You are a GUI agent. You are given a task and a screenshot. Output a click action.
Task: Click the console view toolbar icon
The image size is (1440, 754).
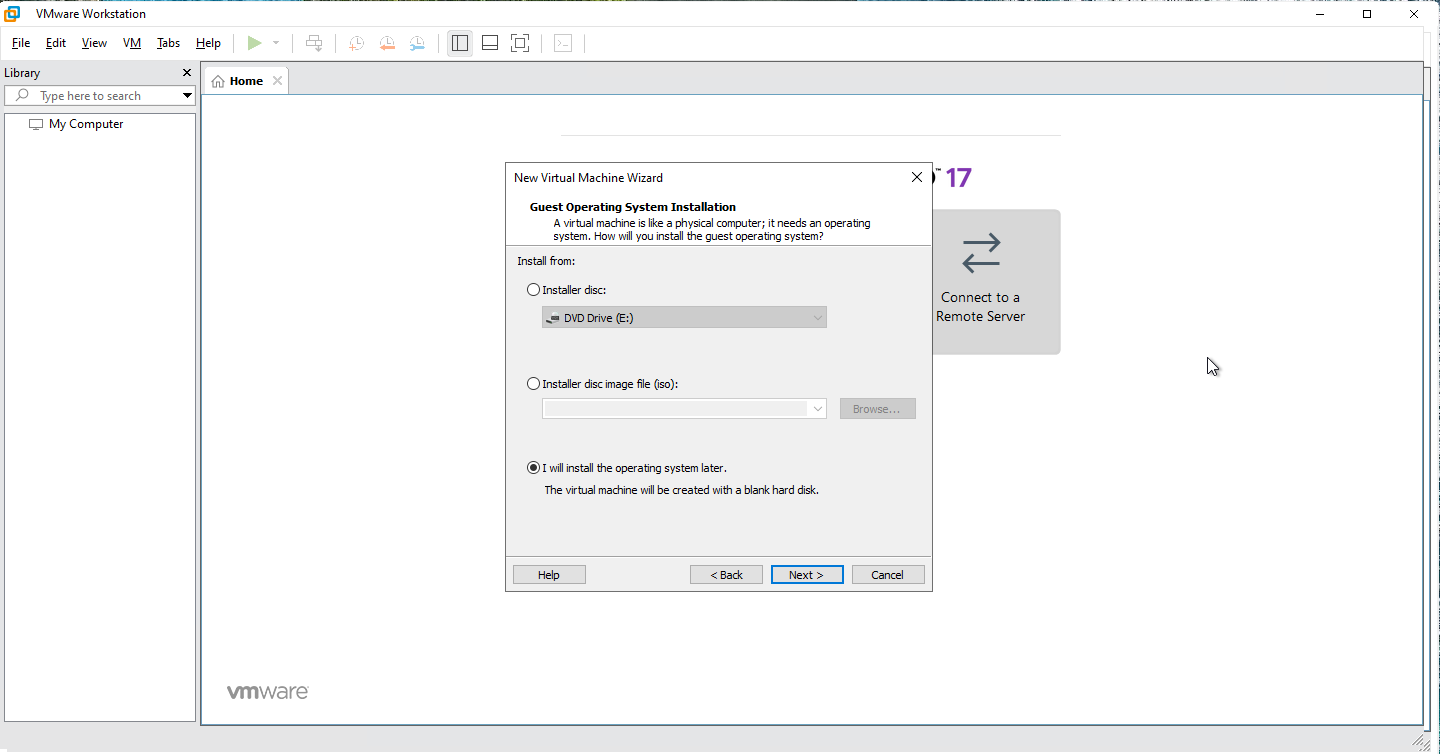563,43
